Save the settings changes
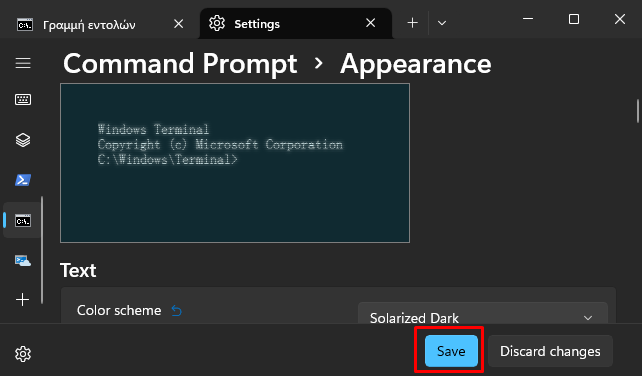 pyautogui.click(x=451, y=351)
